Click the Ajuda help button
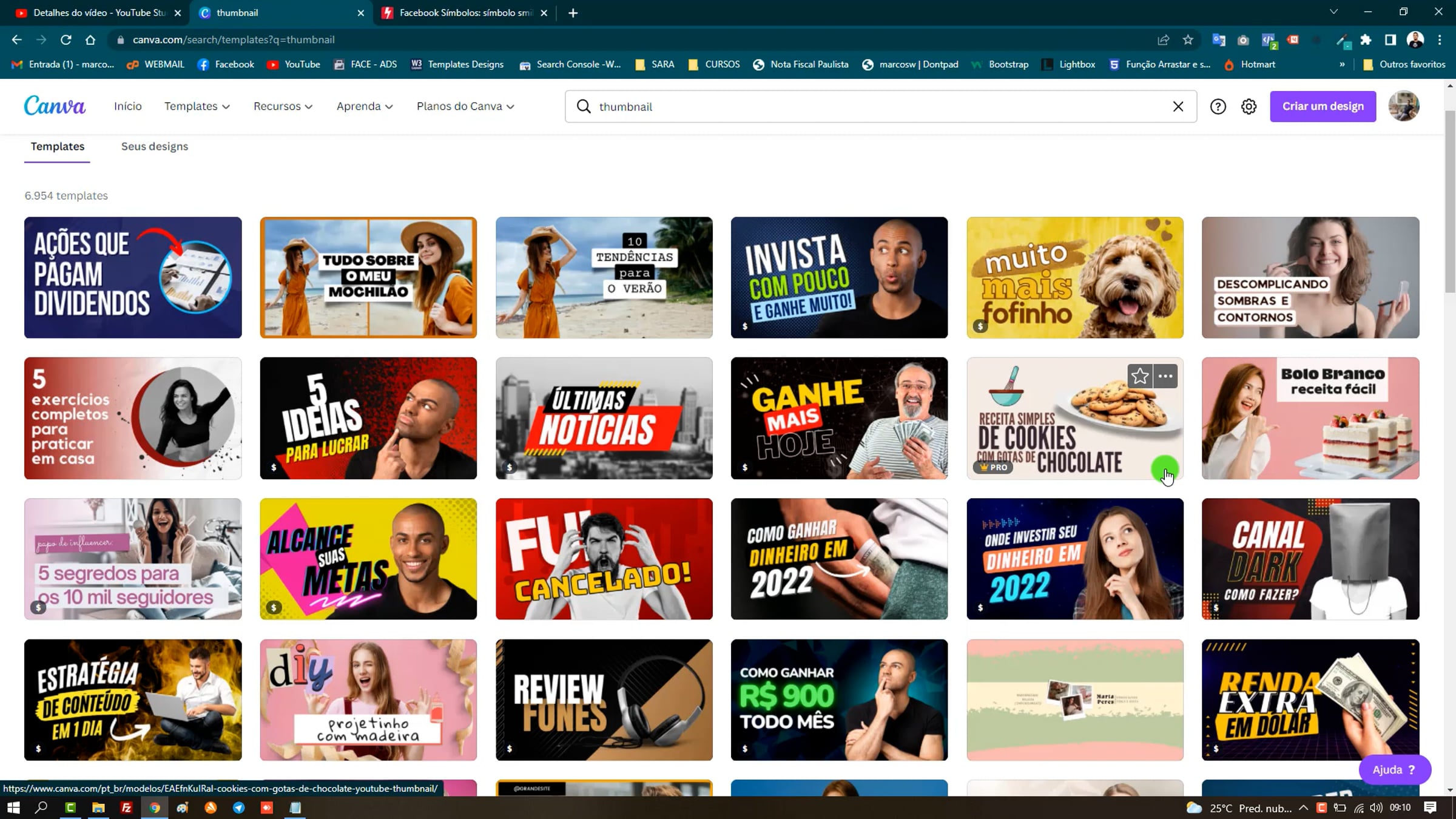The height and width of the screenshot is (819, 1456). 1394,769
